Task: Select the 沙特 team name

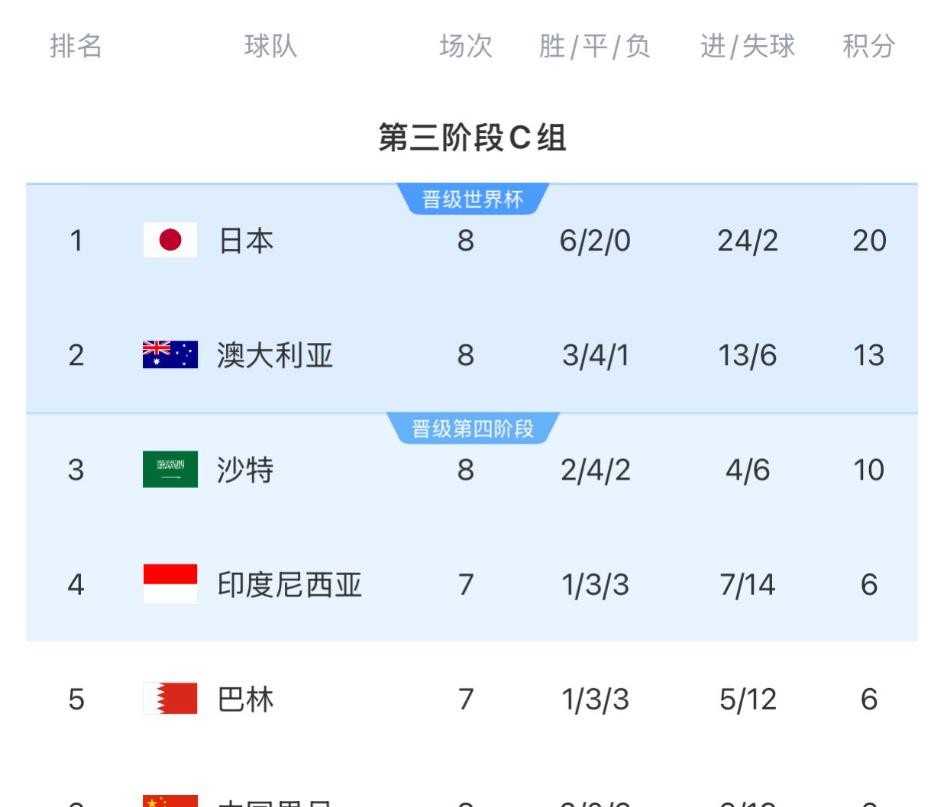Action: click(246, 470)
